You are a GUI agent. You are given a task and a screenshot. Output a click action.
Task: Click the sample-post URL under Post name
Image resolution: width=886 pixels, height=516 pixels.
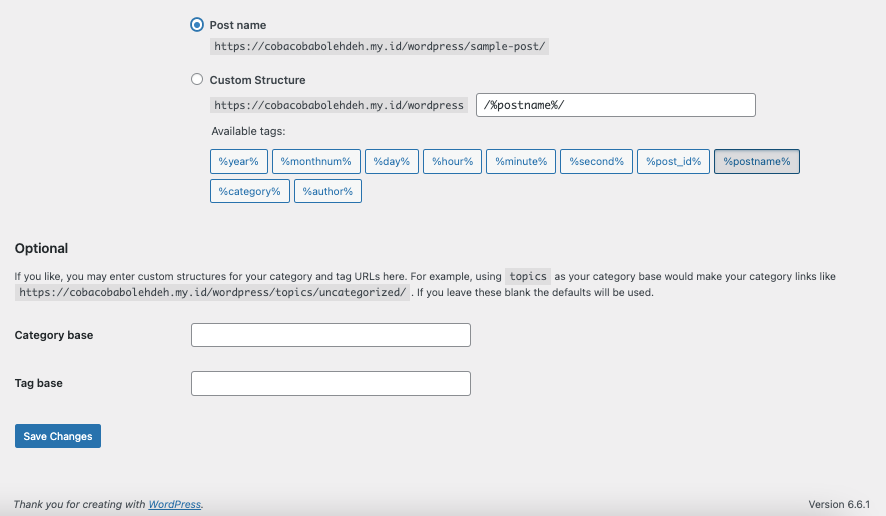[379, 46]
